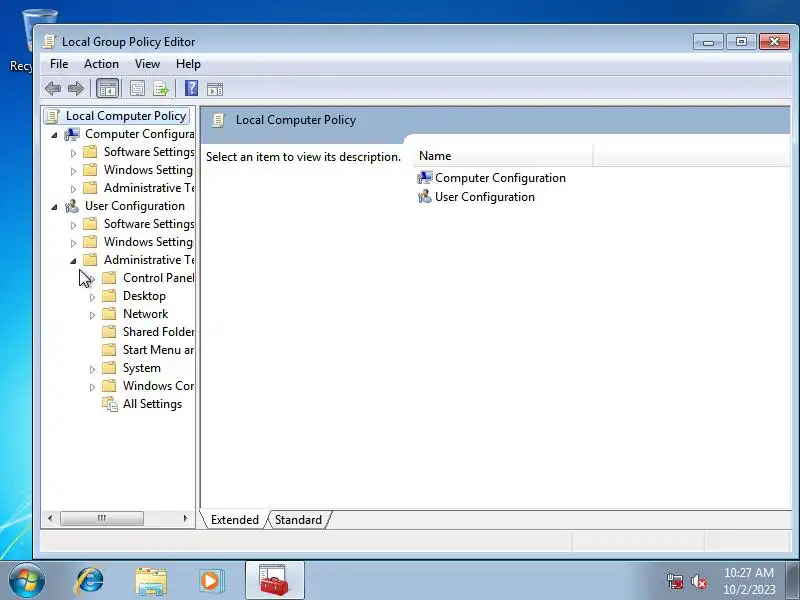Expand Windows Settings under User Configuration
This screenshot has height=600, width=800.
coord(73,243)
